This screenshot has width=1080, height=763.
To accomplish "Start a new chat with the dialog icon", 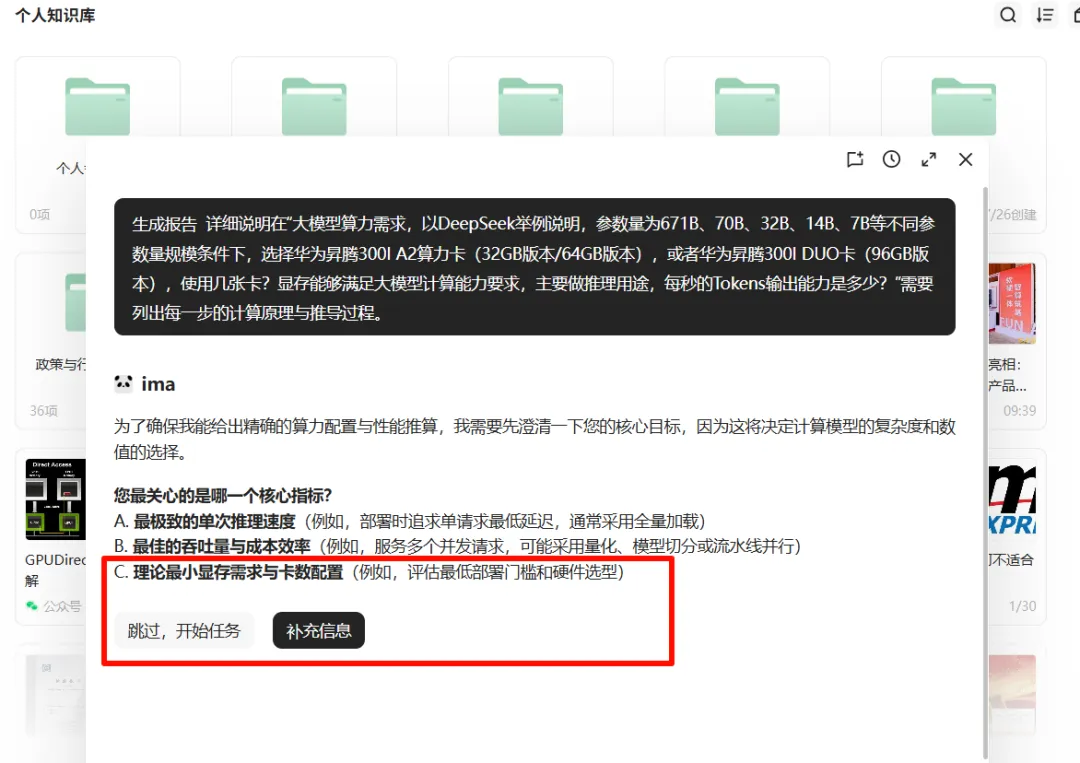I will pos(855,159).
